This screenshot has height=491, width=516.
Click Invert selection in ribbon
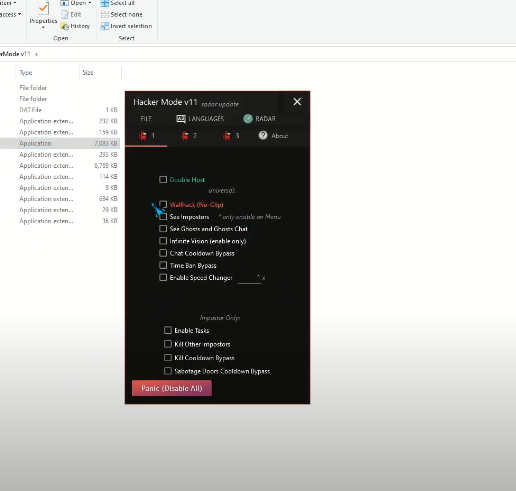coord(126,26)
